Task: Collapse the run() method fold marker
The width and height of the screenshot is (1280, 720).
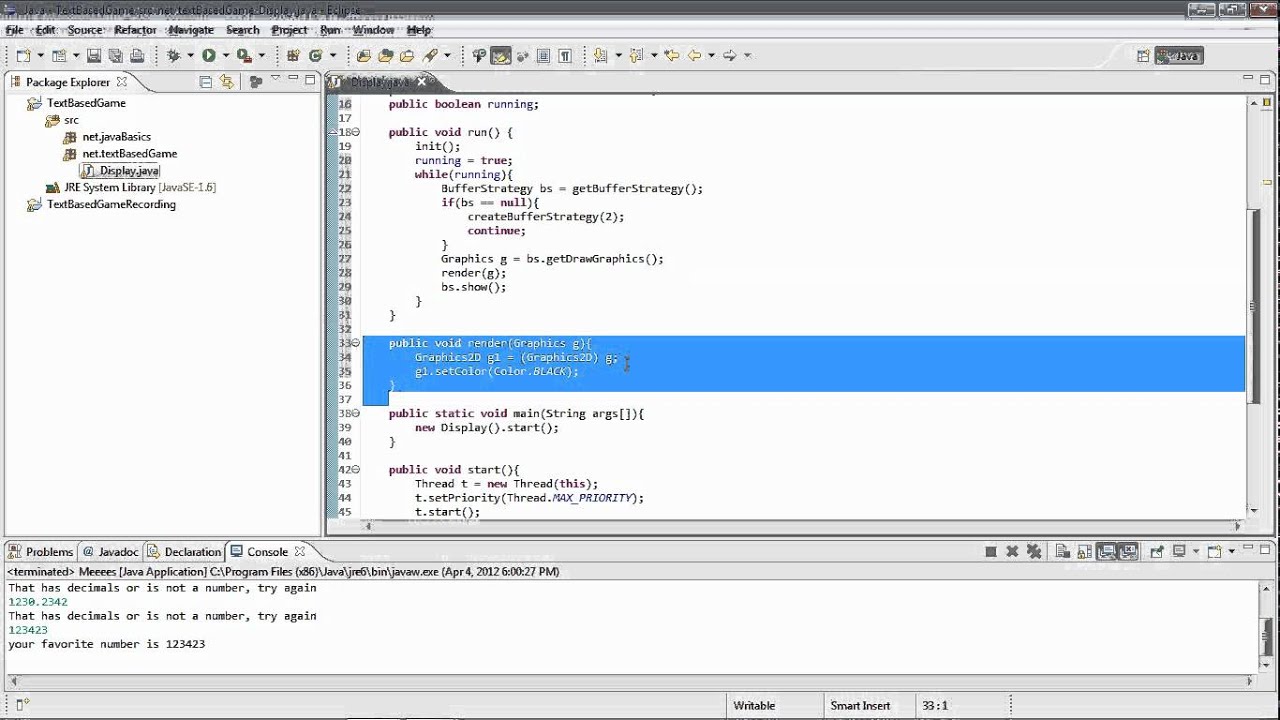Action: pos(357,132)
